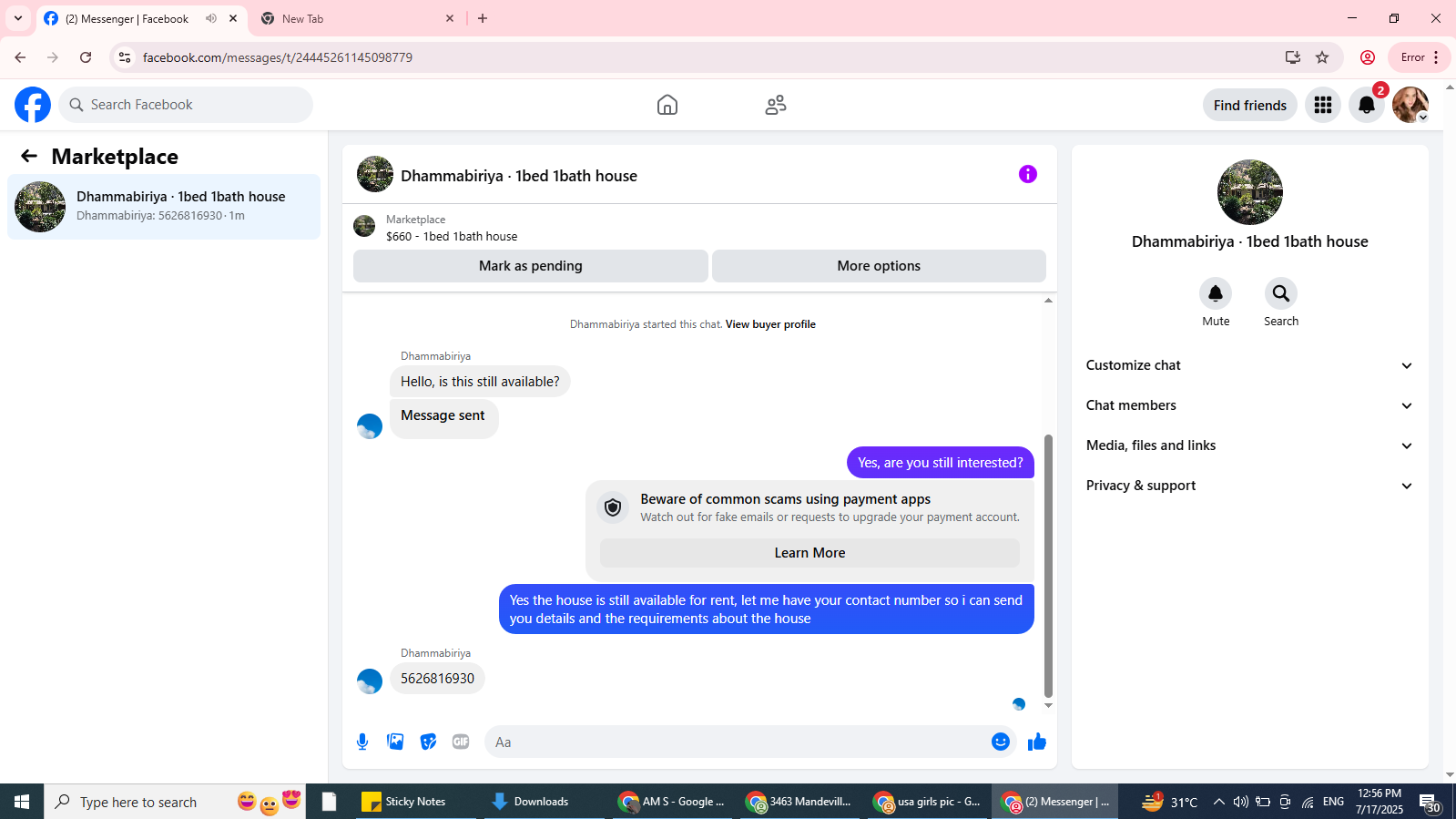Open the tab search dropdown arrow
Image resolution: width=1456 pixels, height=819 pixels.
18,18
